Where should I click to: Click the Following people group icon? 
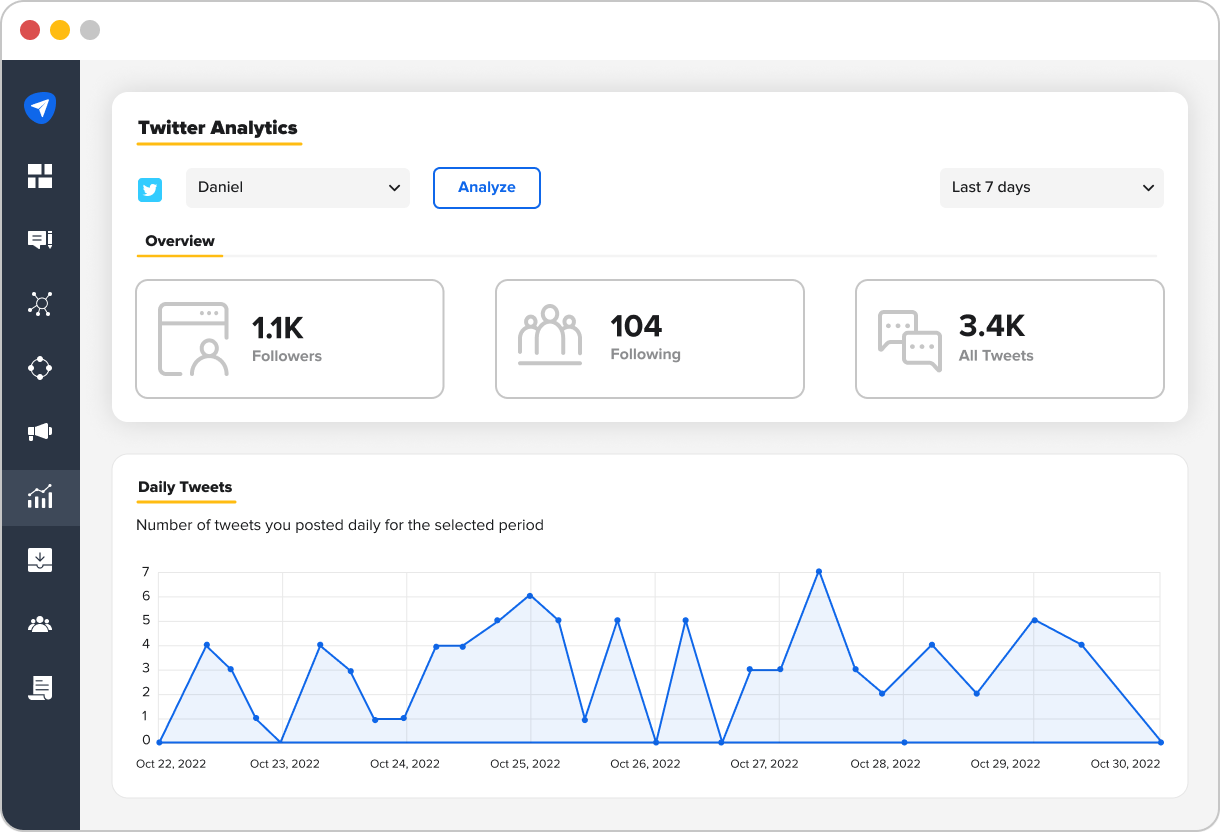click(550, 335)
